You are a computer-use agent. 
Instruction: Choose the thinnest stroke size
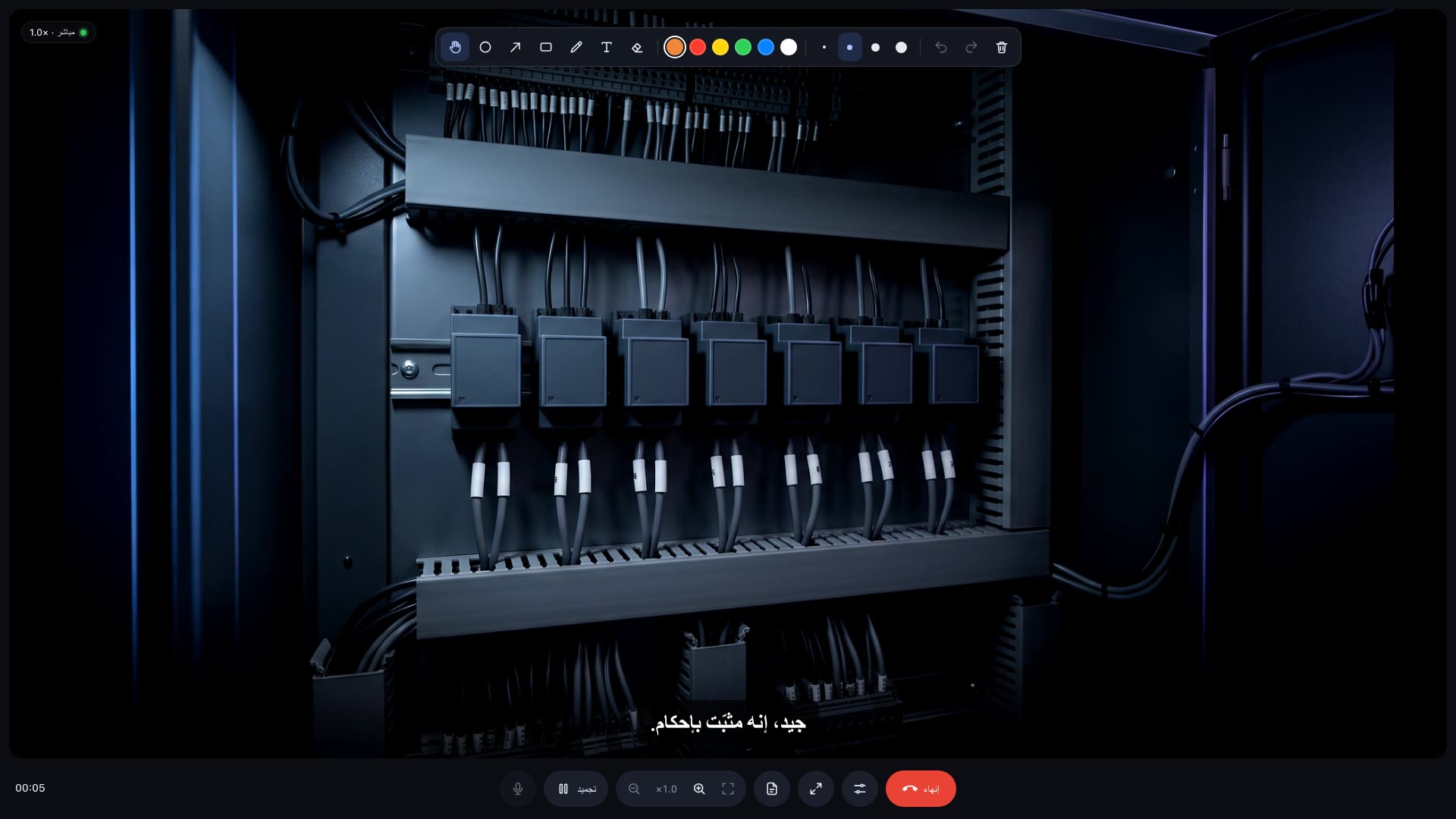[x=824, y=47]
